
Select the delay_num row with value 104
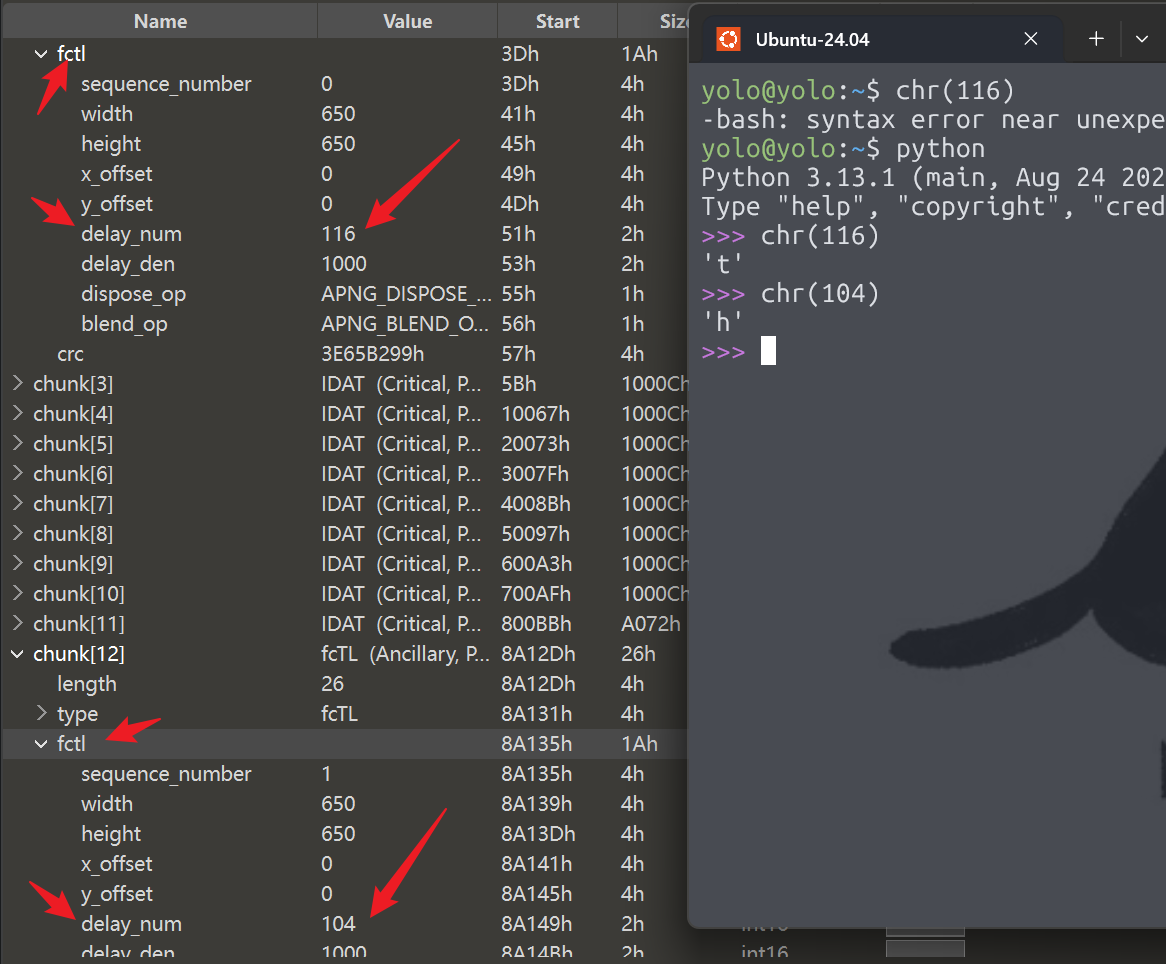coord(131,924)
